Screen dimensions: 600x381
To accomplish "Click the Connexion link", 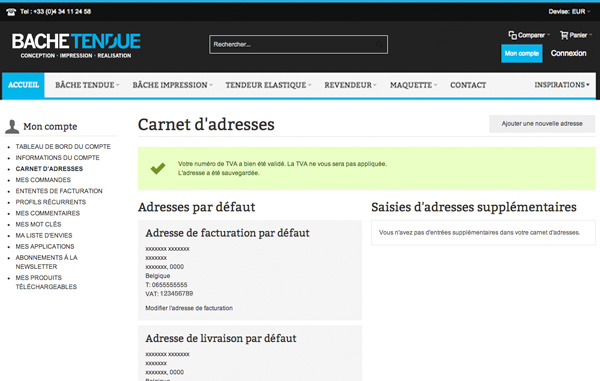I will point(568,53).
